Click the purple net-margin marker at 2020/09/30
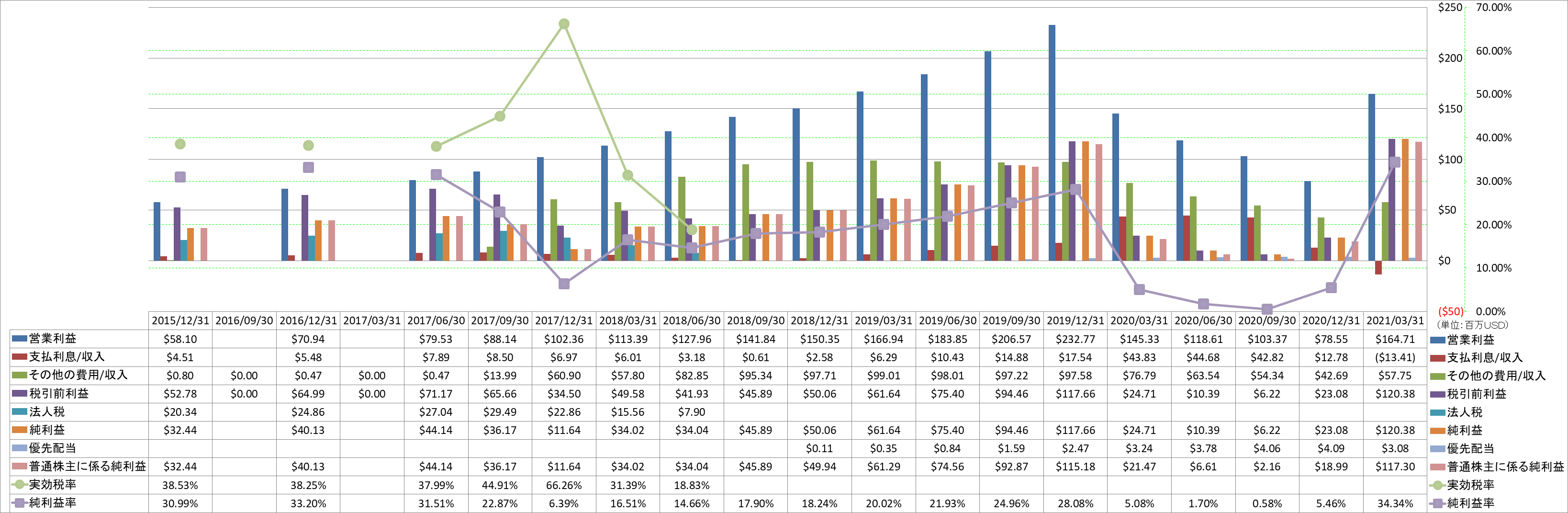Screen dimensions: 1568x513 [x=1266, y=309]
